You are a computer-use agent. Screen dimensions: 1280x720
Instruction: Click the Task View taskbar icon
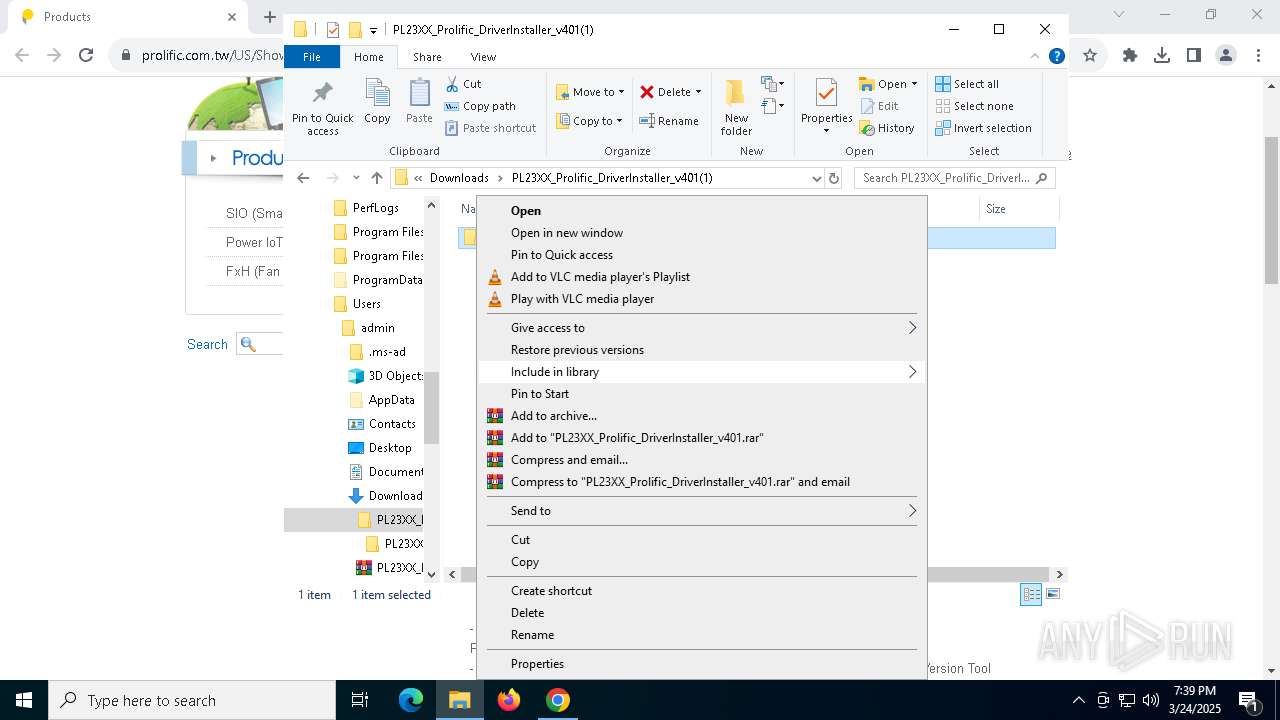(360, 700)
